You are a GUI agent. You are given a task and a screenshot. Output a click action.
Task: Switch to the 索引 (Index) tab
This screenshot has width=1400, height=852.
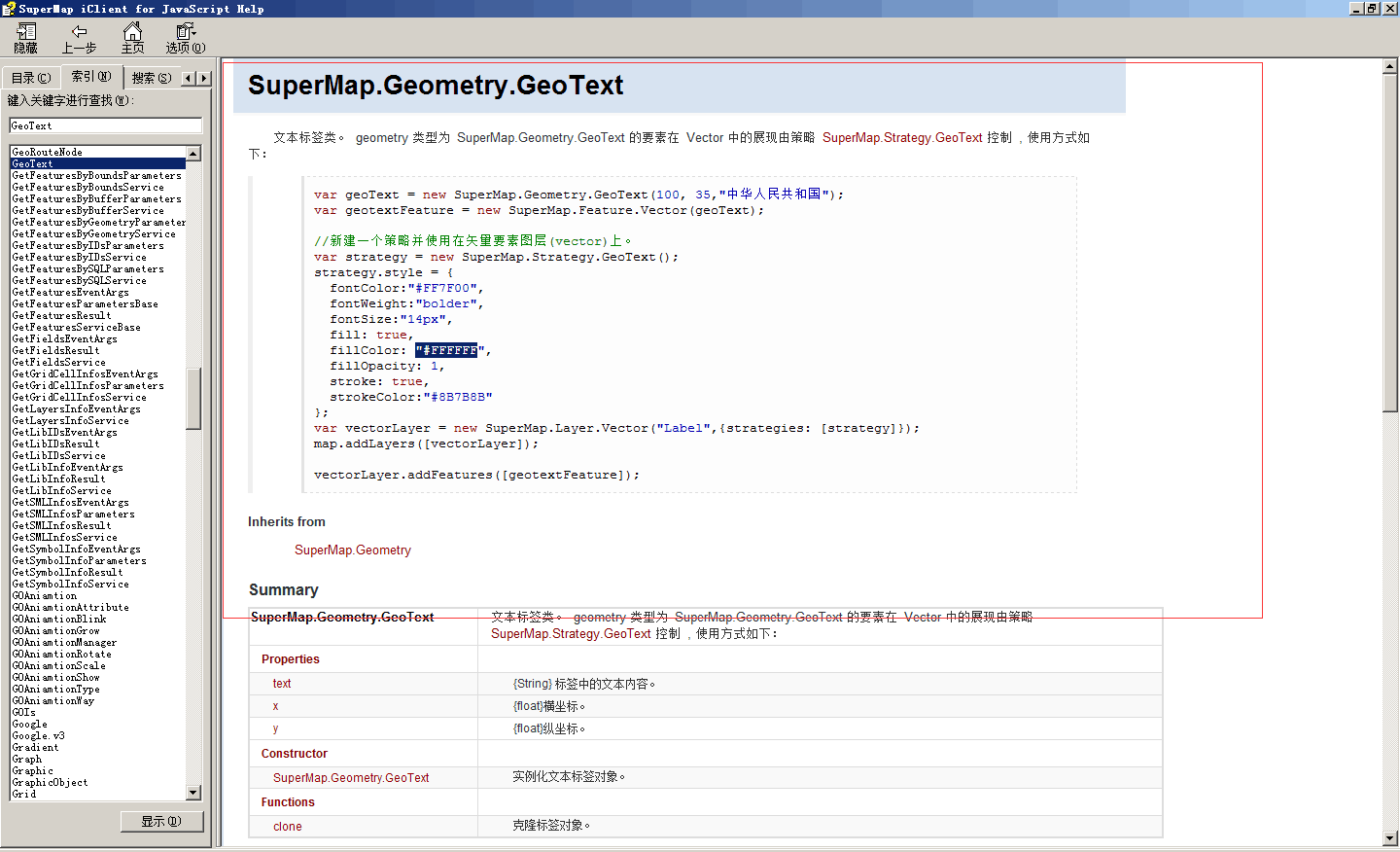coord(91,76)
